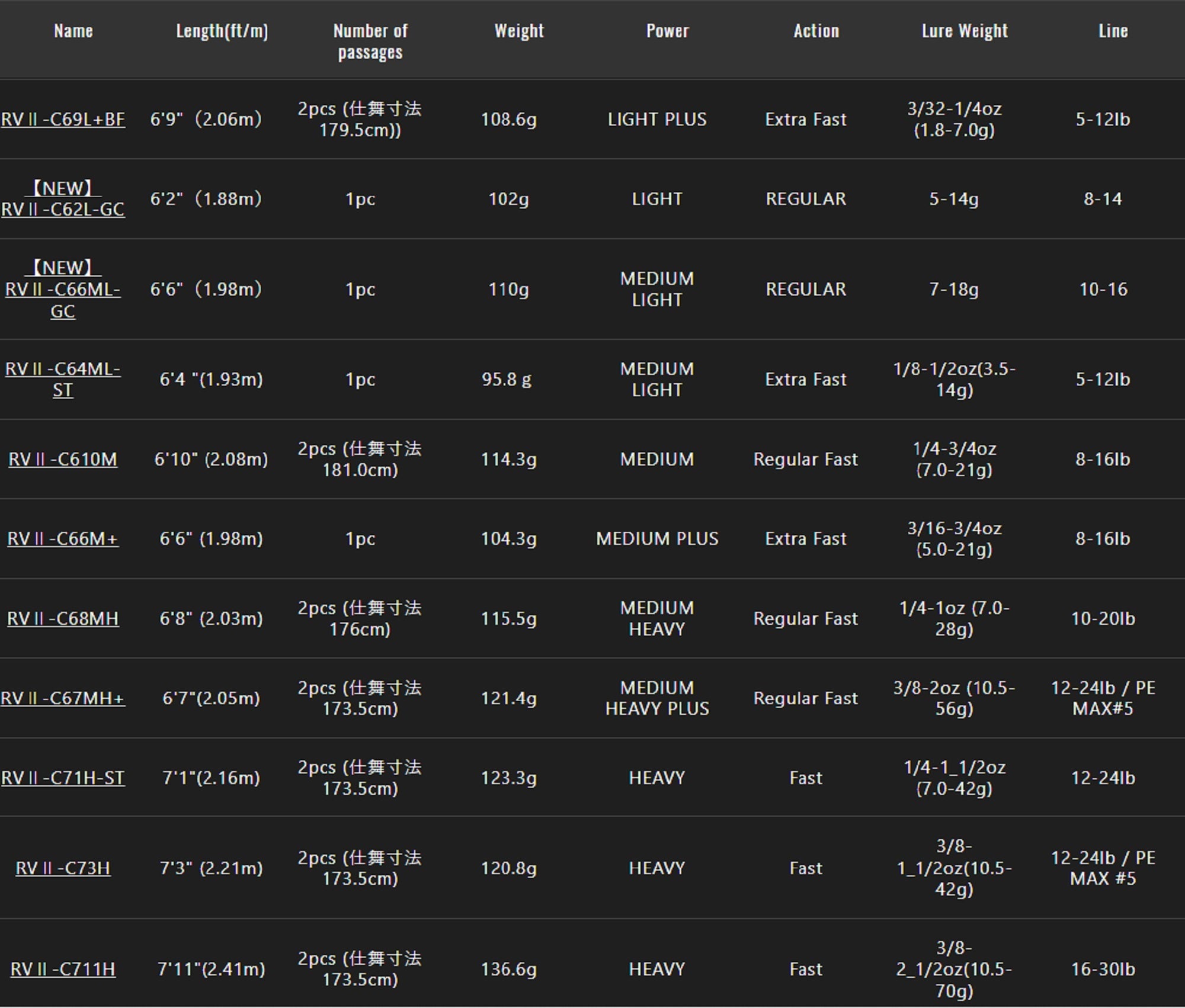Click the RVII-C73H model link
This screenshot has width=1185, height=1008.
[x=63, y=868]
